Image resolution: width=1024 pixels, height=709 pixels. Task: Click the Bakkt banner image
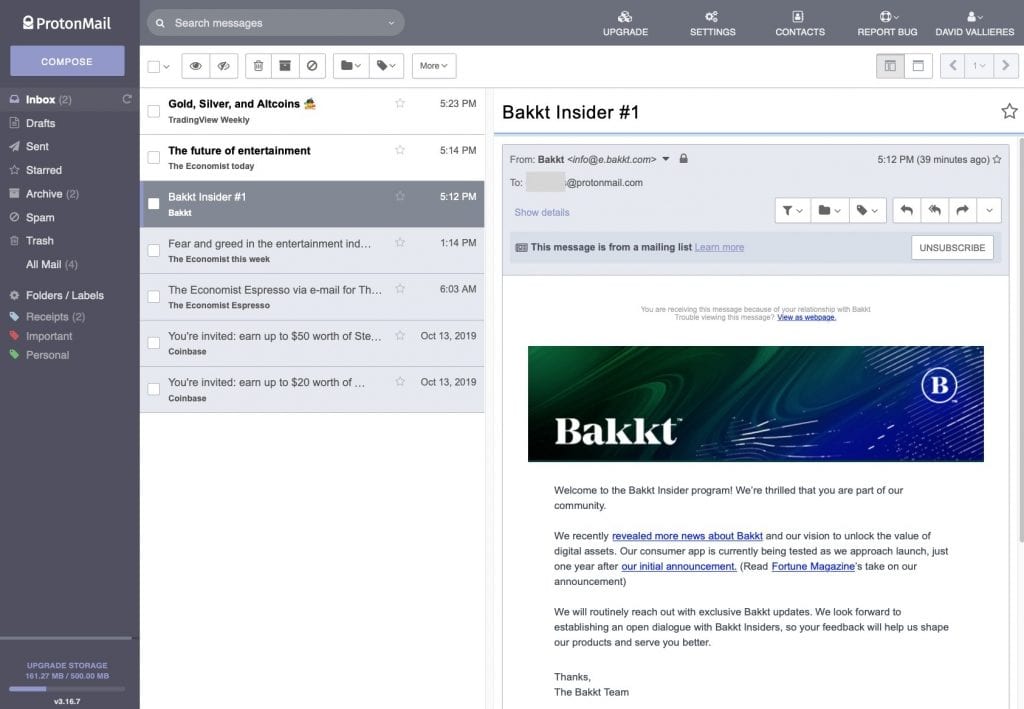pyautogui.click(x=756, y=403)
